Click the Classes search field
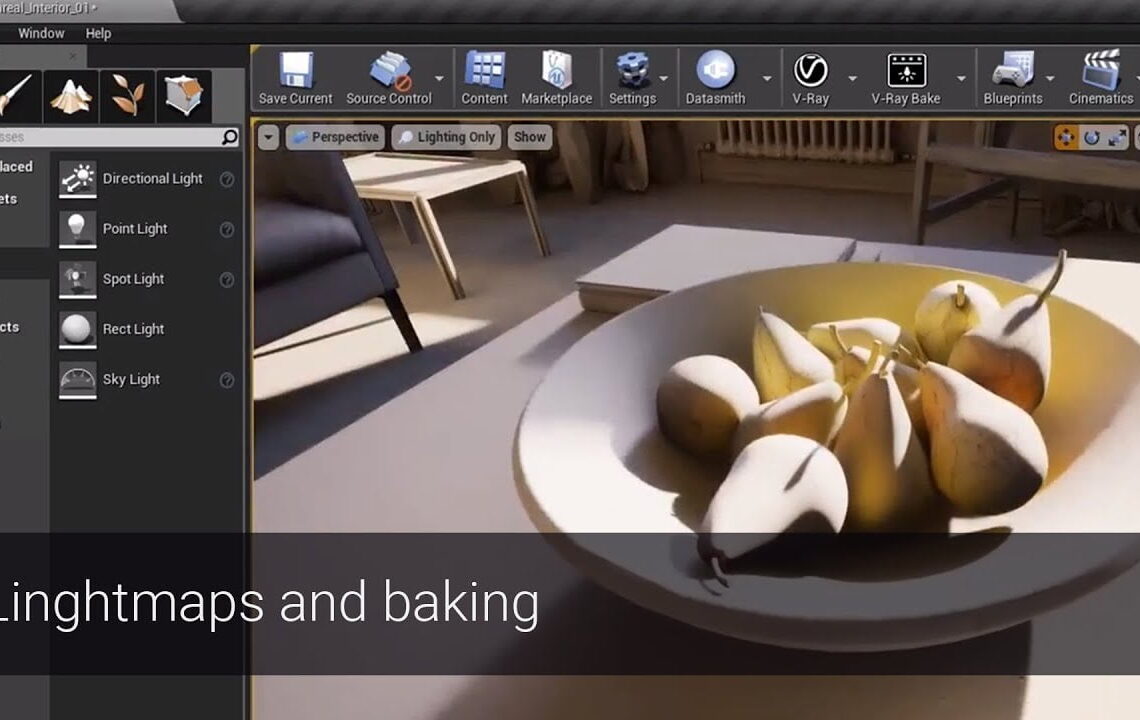1140x720 pixels. coord(110,136)
